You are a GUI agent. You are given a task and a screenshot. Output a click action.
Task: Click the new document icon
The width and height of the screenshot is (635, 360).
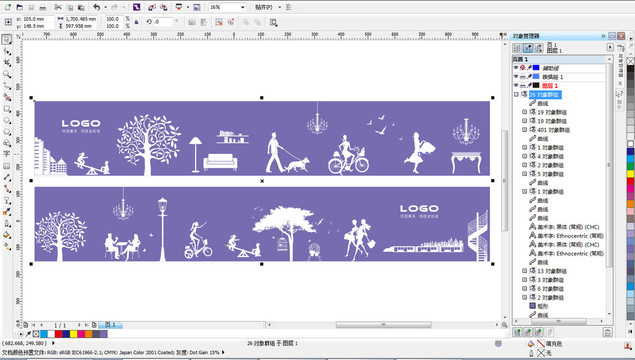(x=8, y=7)
